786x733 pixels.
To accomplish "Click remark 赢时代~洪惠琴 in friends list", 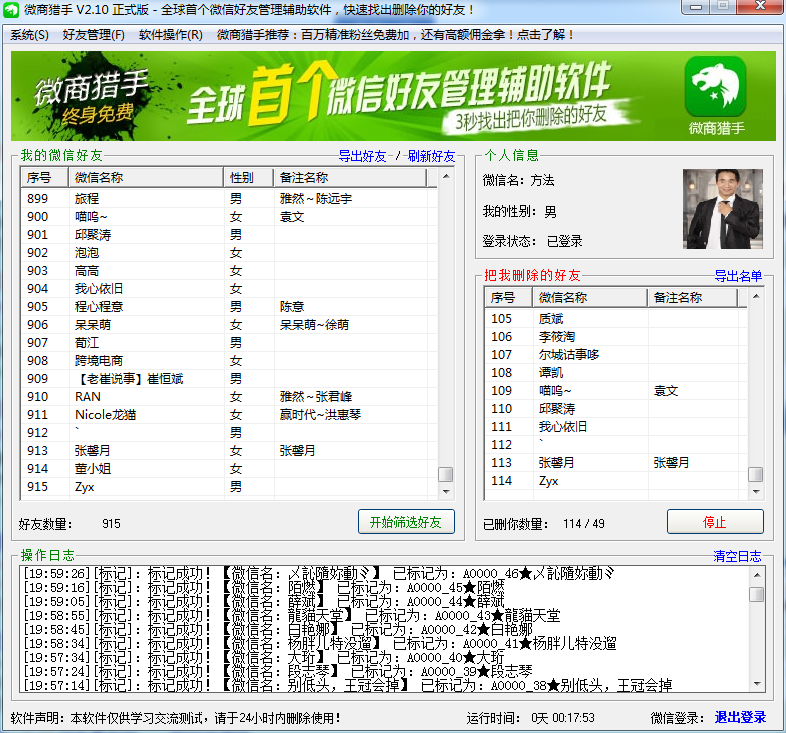I will (x=320, y=415).
